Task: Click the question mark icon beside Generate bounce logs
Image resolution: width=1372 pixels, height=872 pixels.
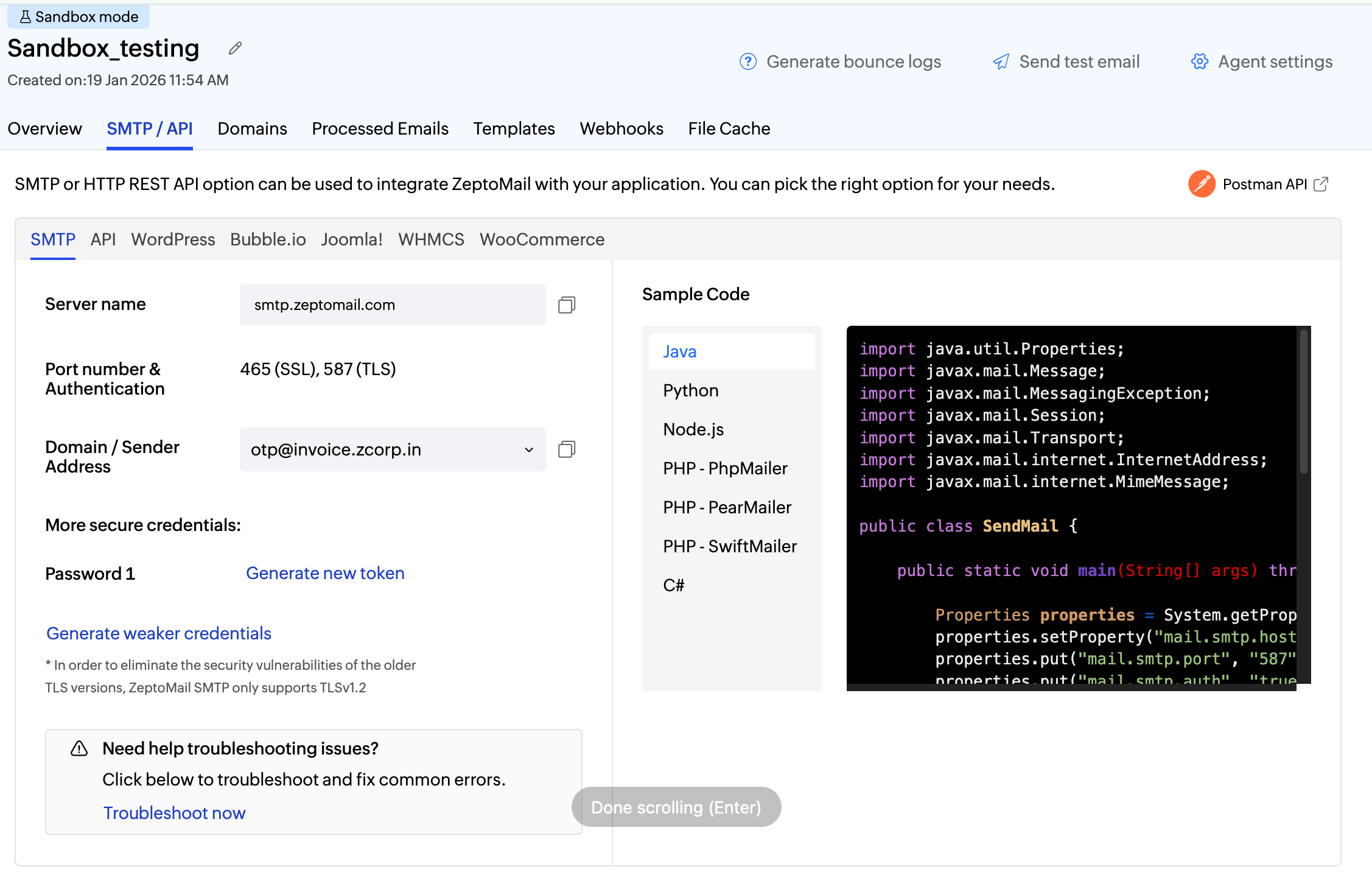Action: (x=747, y=62)
